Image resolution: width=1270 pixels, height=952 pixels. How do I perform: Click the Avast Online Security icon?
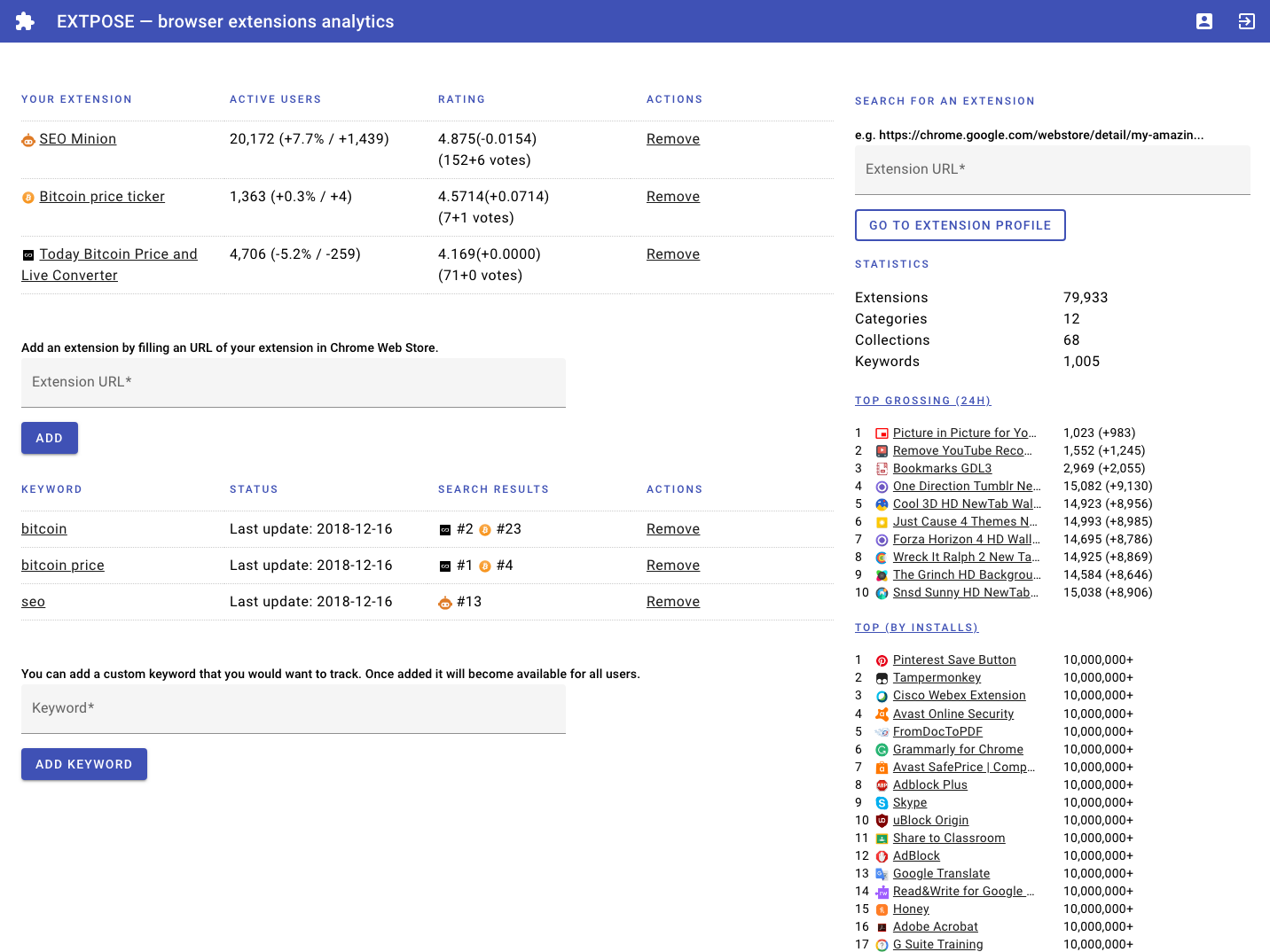(x=882, y=714)
